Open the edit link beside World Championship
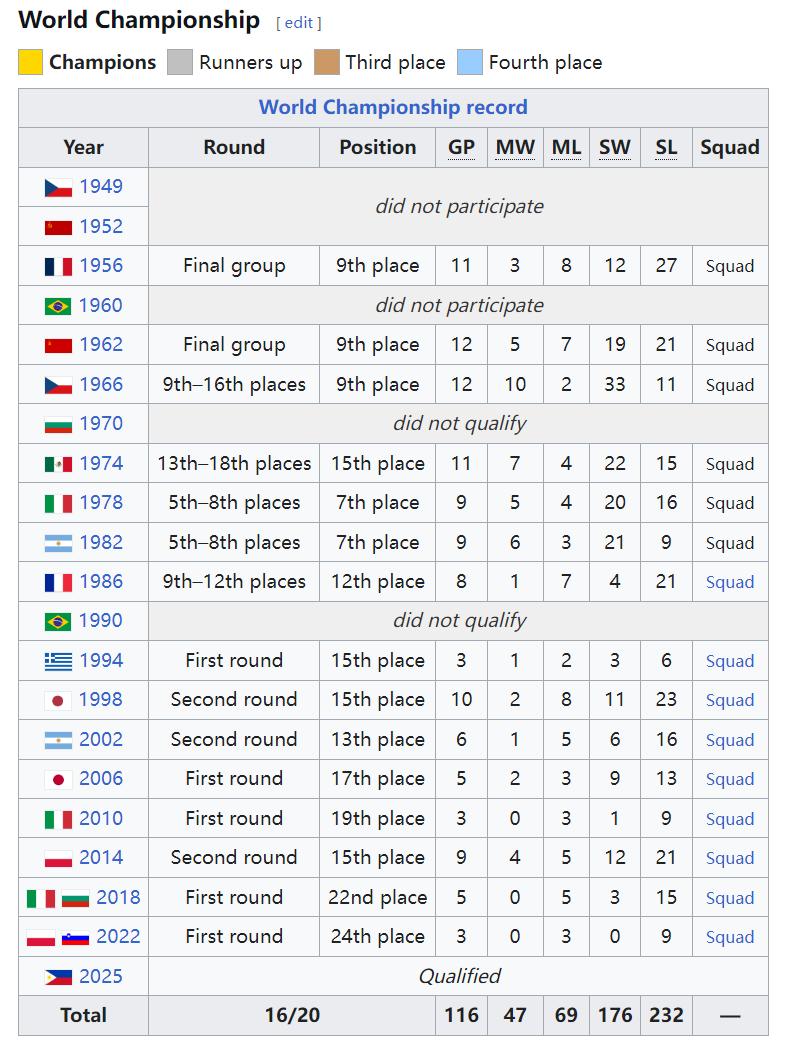 (x=299, y=23)
